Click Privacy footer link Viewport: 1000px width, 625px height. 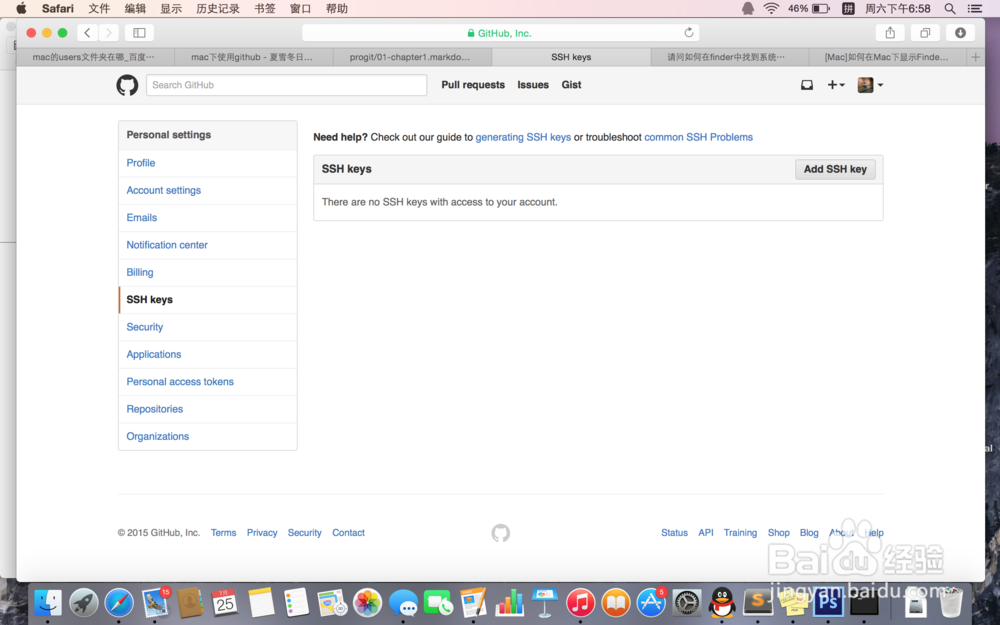[x=262, y=533]
